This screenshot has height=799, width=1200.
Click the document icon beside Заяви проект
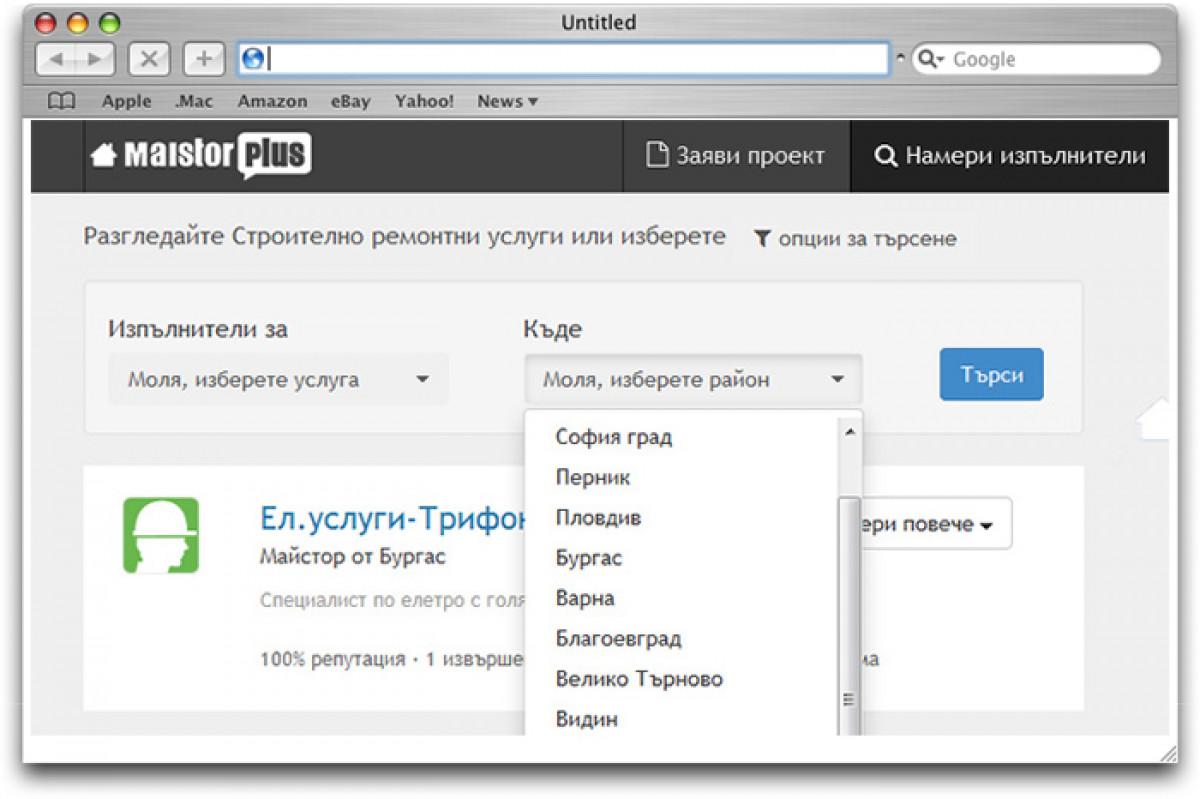tap(656, 155)
